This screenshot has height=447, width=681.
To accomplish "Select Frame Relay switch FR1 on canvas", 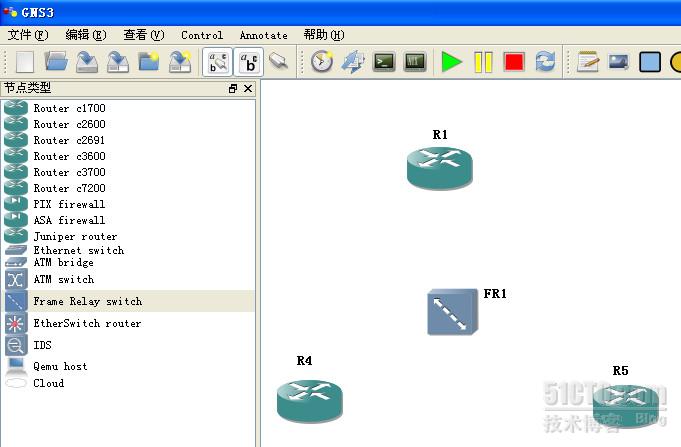I will pyautogui.click(x=453, y=311).
